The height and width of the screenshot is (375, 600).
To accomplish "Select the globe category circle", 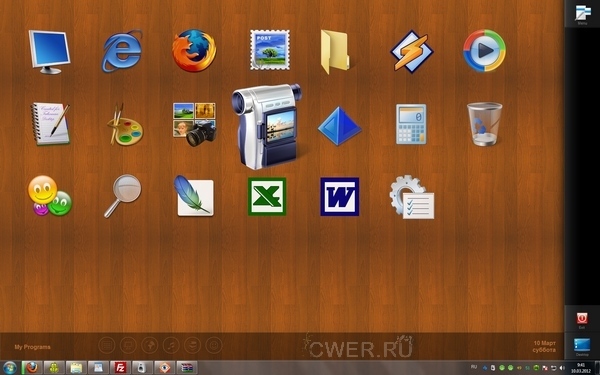I will [150, 345].
